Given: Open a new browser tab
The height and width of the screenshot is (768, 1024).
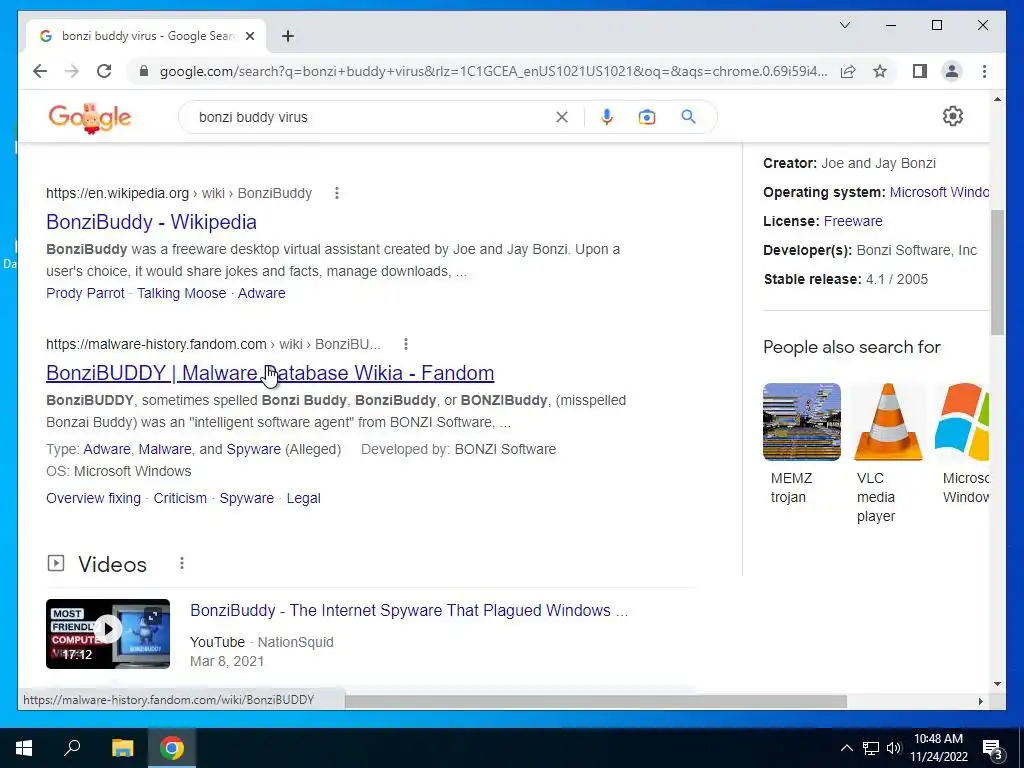Looking at the screenshot, I should pos(288,36).
